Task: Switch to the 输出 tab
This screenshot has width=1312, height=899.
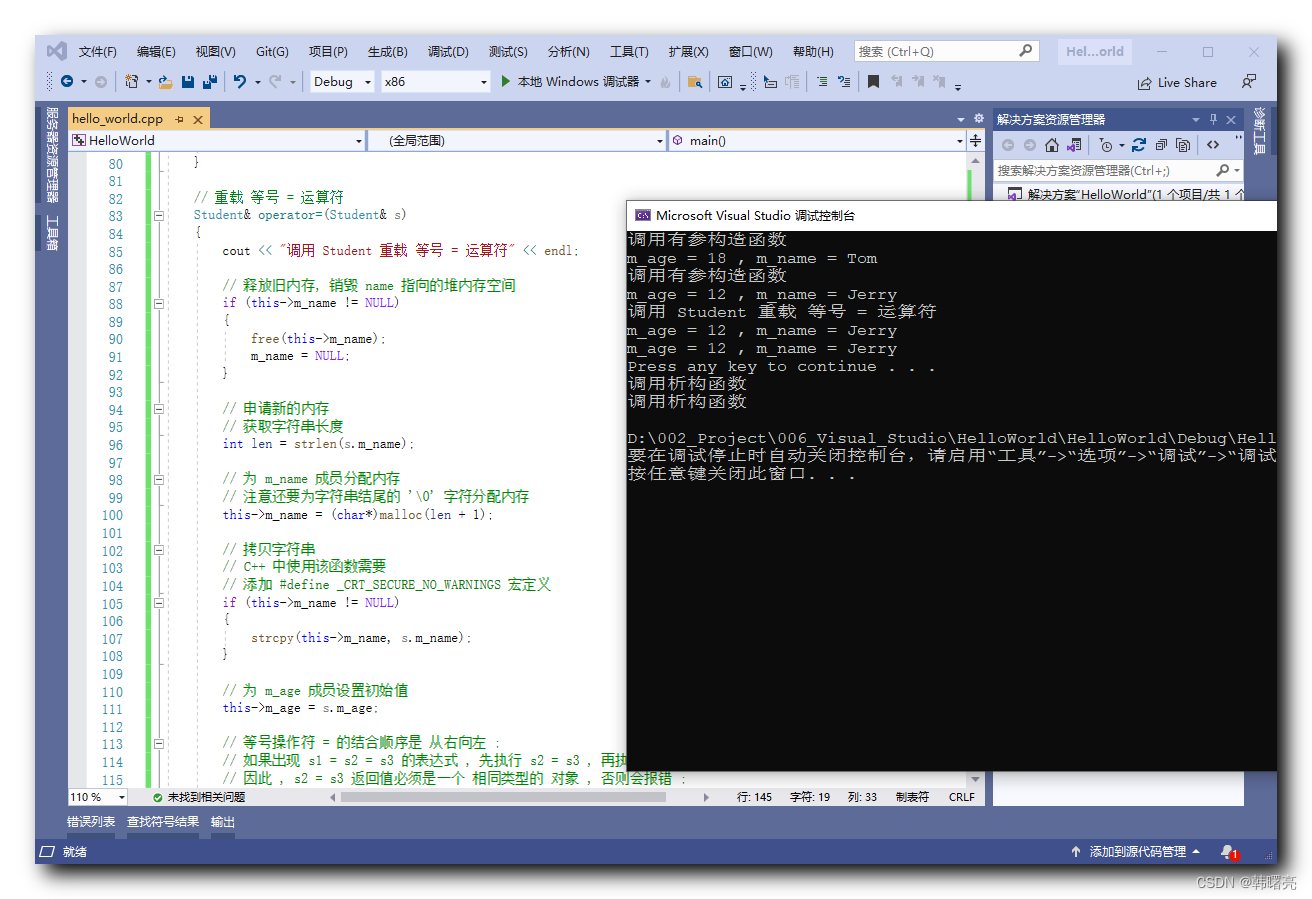Action: pos(222,822)
